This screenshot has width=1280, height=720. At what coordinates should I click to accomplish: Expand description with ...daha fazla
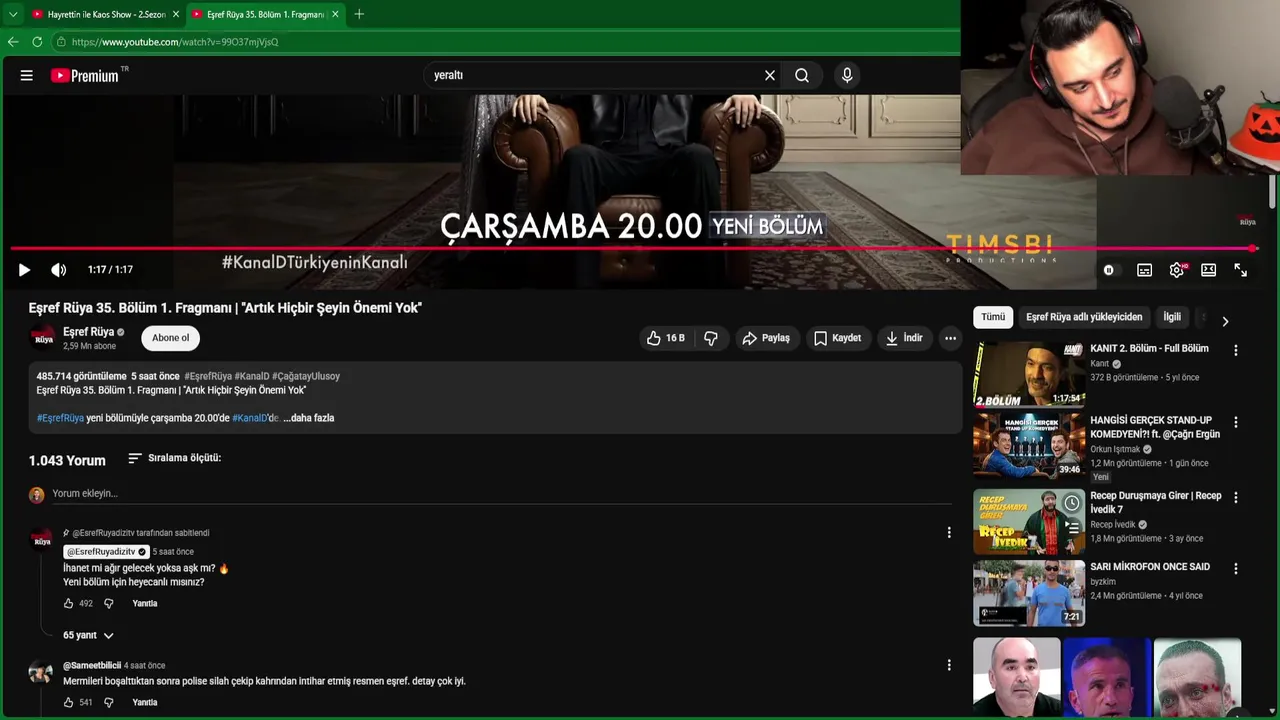pyautogui.click(x=309, y=418)
